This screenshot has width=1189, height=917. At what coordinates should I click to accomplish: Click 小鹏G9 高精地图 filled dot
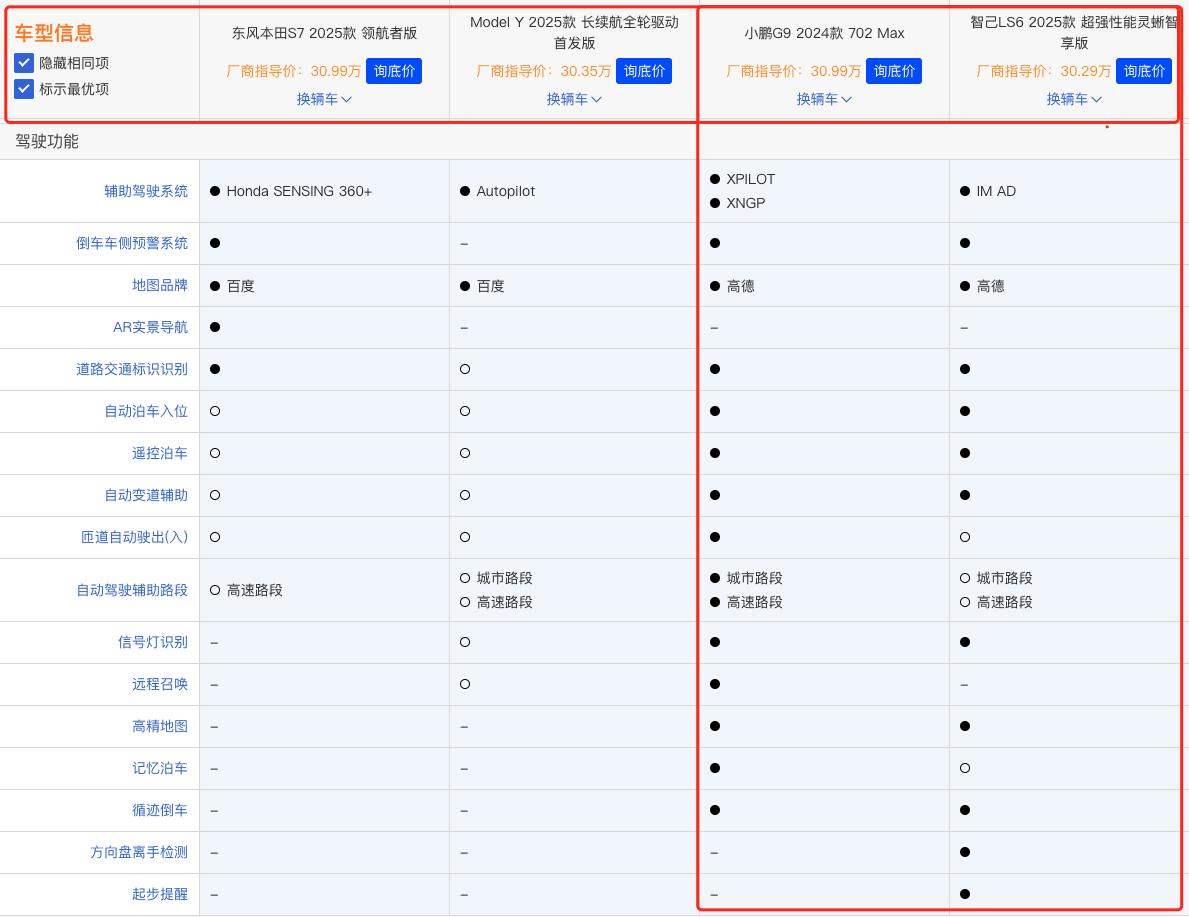(x=715, y=726)
